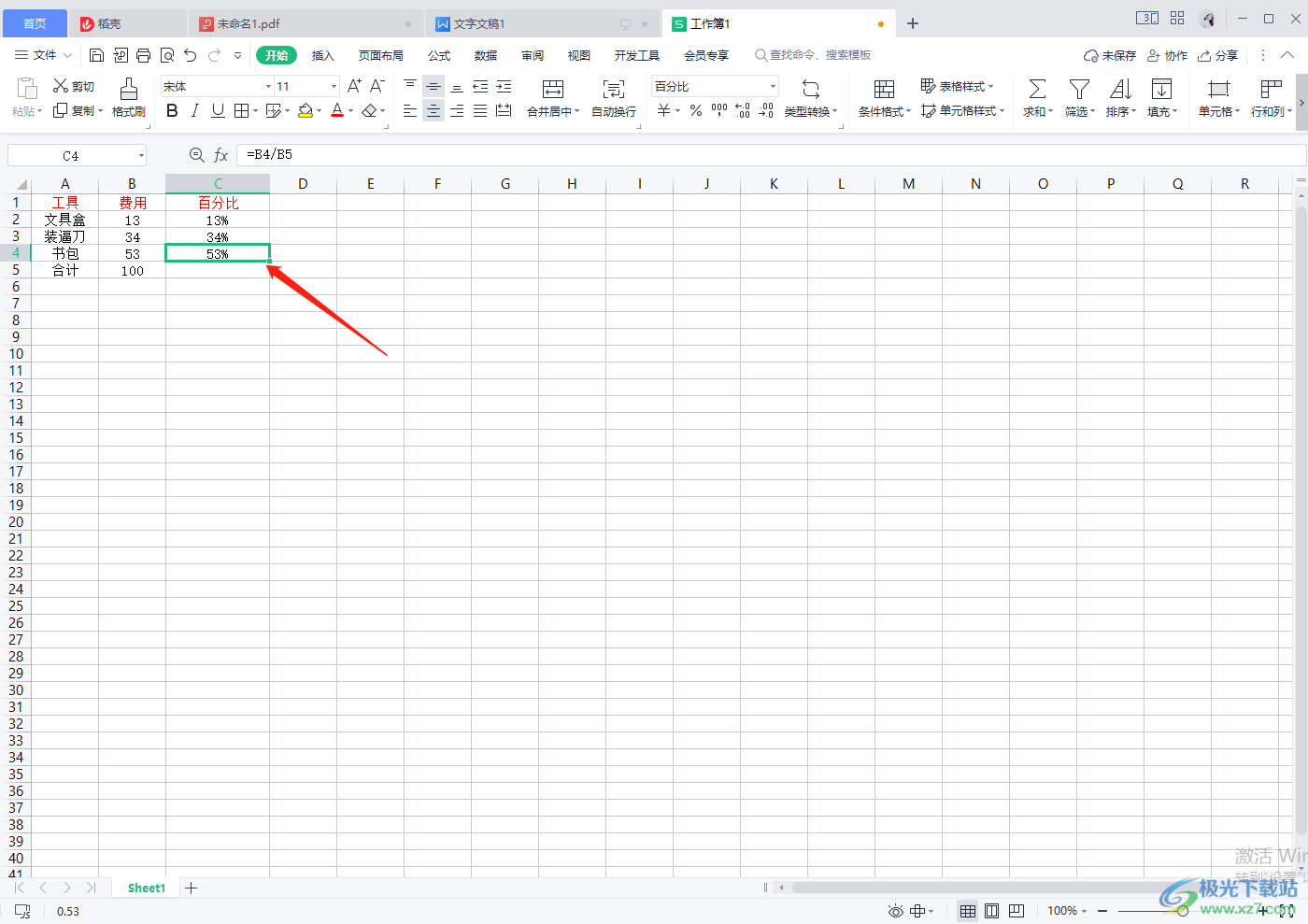
Task: Toggle italic formatting
Action: 194,111
